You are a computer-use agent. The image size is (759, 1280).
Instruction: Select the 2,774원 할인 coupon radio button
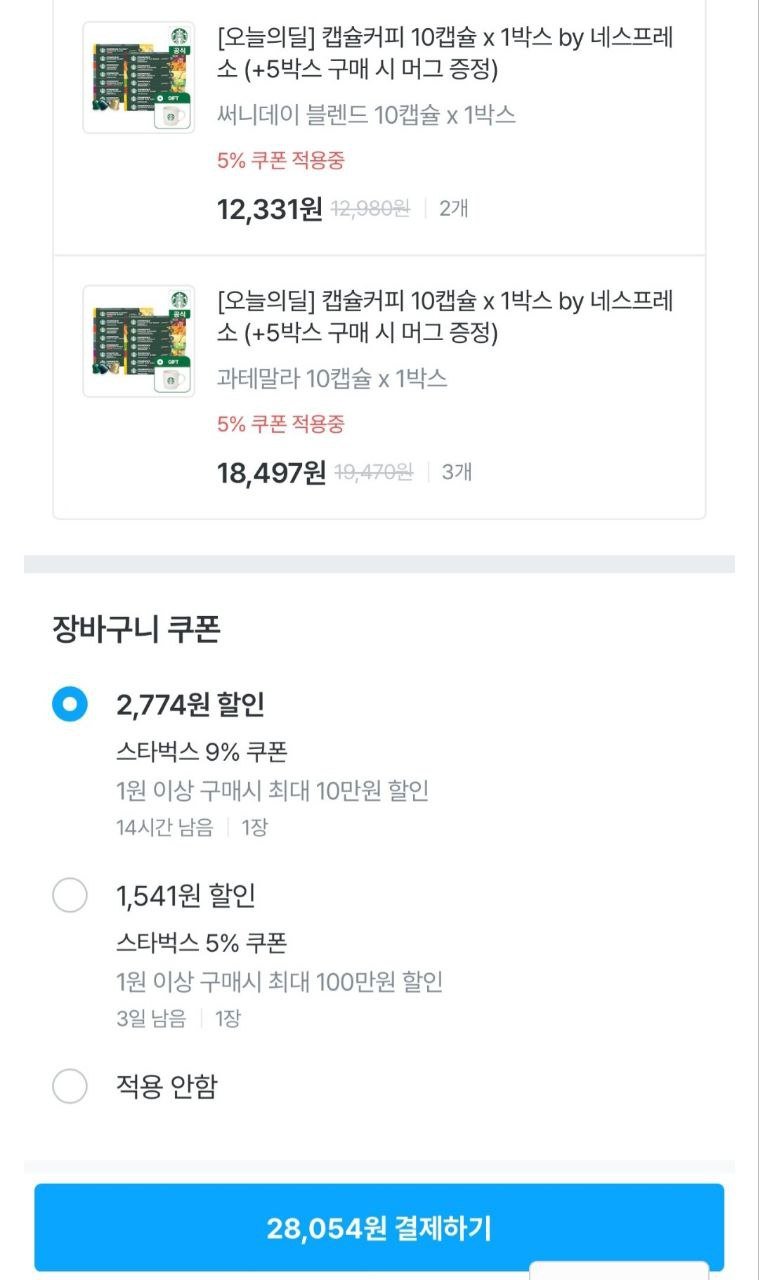coord(70,704)
